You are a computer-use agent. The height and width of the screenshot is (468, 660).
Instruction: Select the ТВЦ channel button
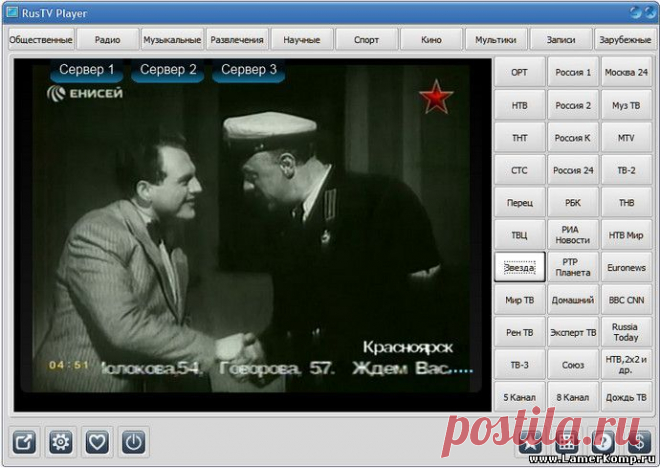coord(519,235)
